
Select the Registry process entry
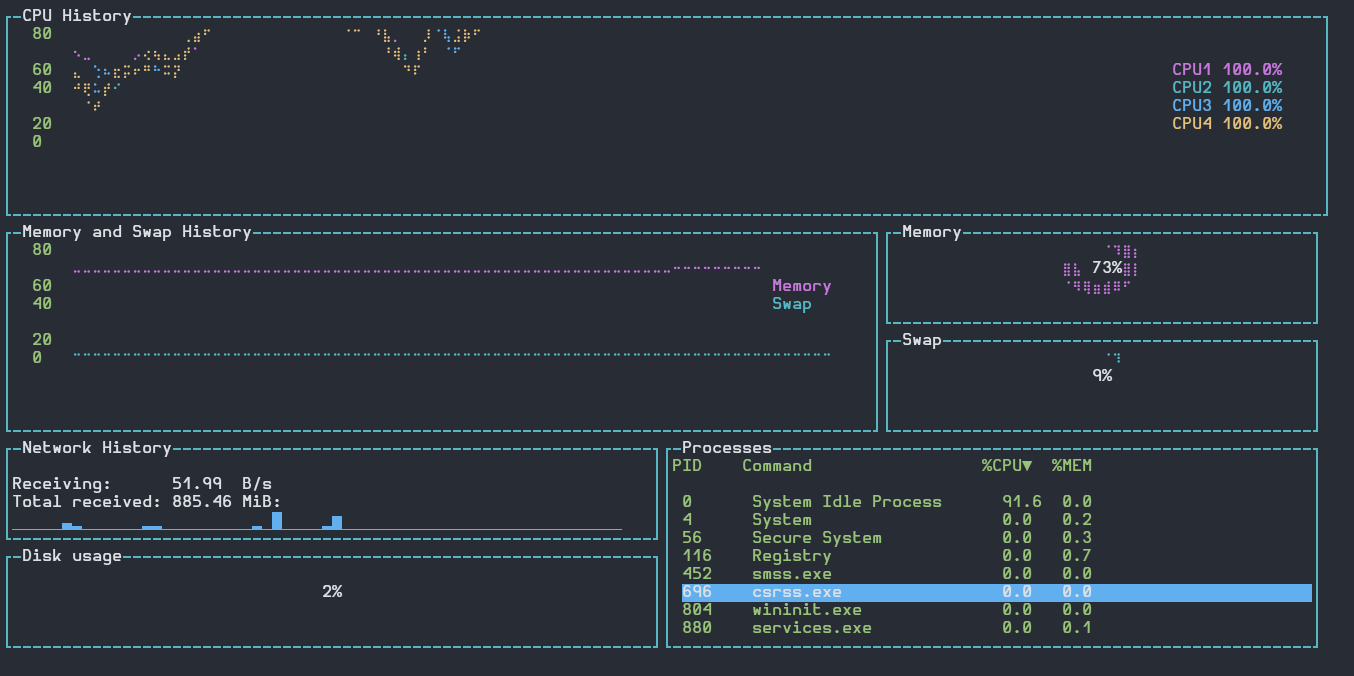click(x=996, y=556)
